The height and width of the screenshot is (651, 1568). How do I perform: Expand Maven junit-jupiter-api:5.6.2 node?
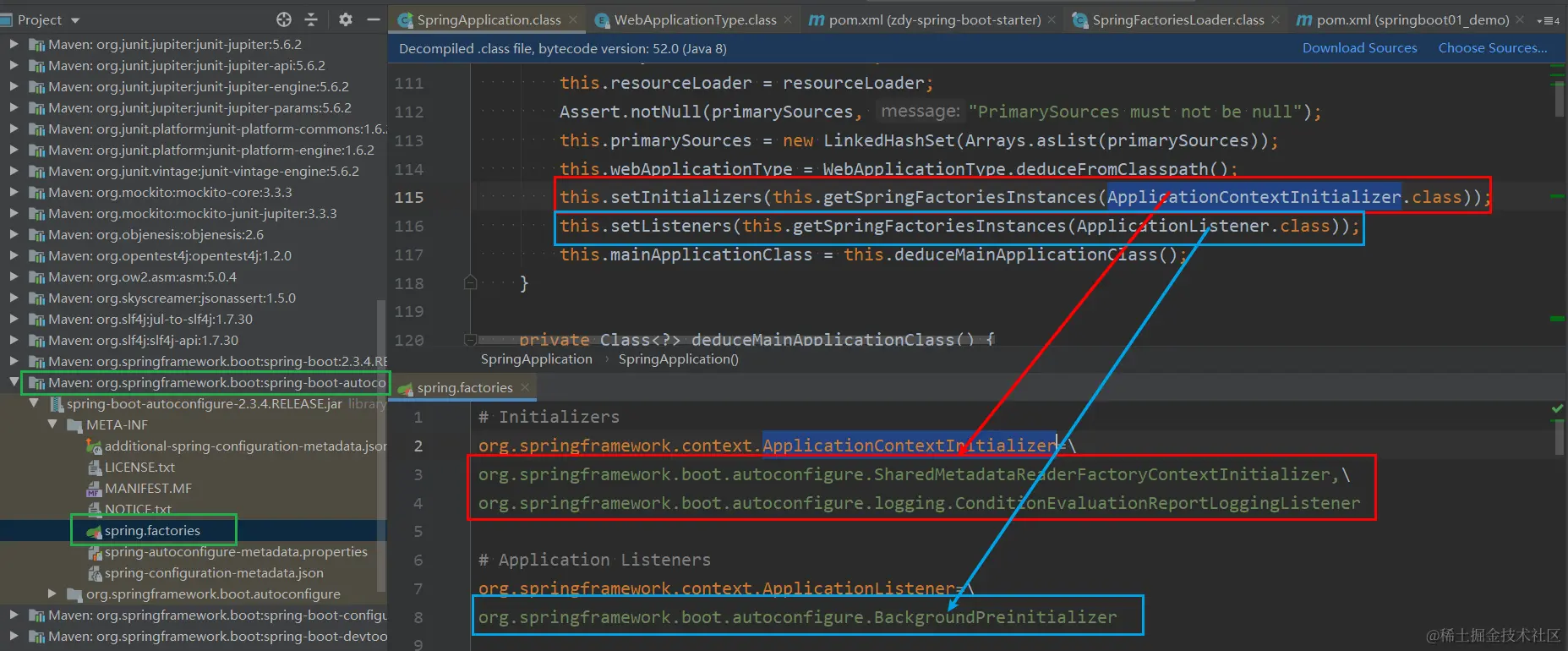[x=14, y=65]
